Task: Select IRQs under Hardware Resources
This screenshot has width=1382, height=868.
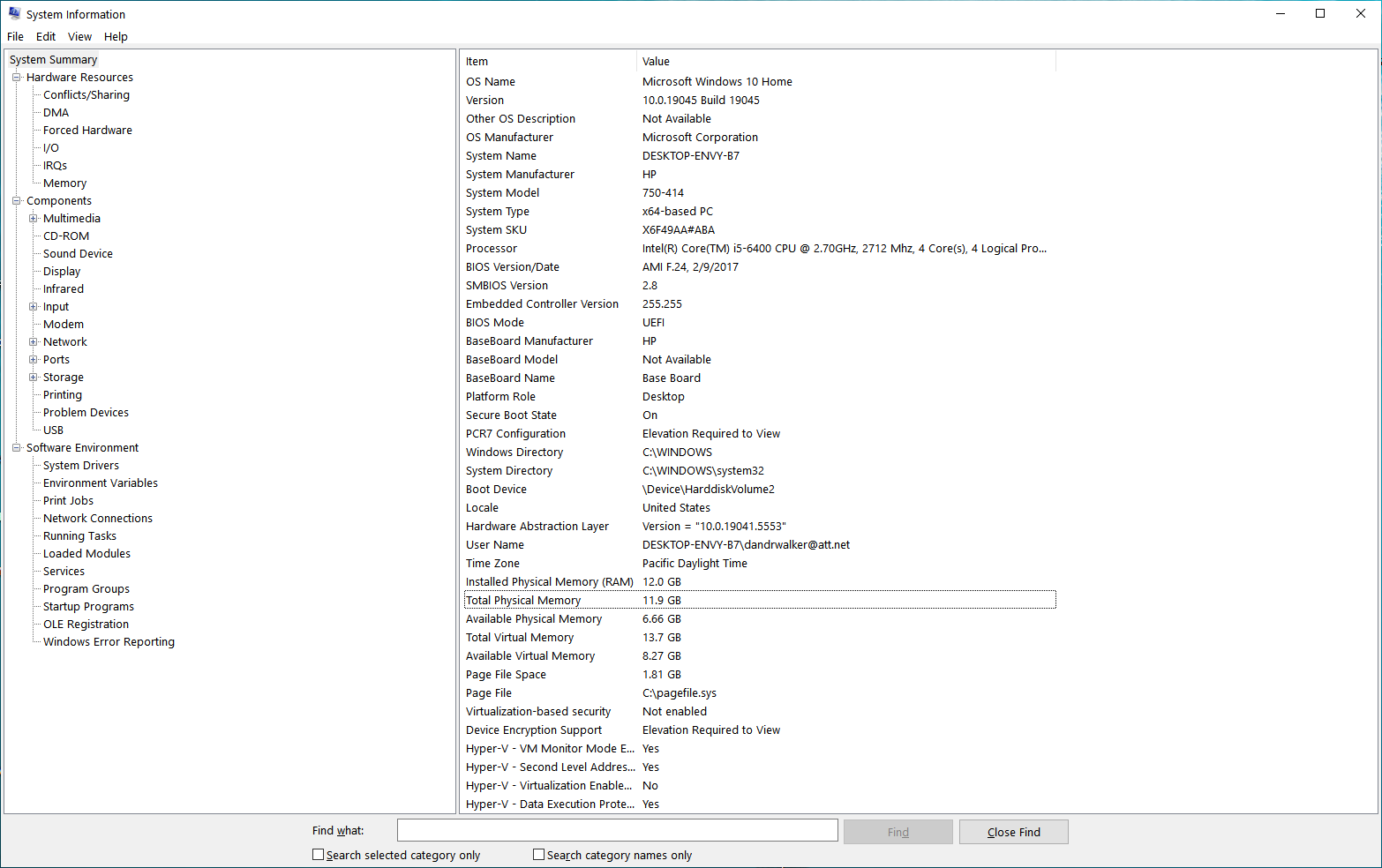Action: pos(55,166)
